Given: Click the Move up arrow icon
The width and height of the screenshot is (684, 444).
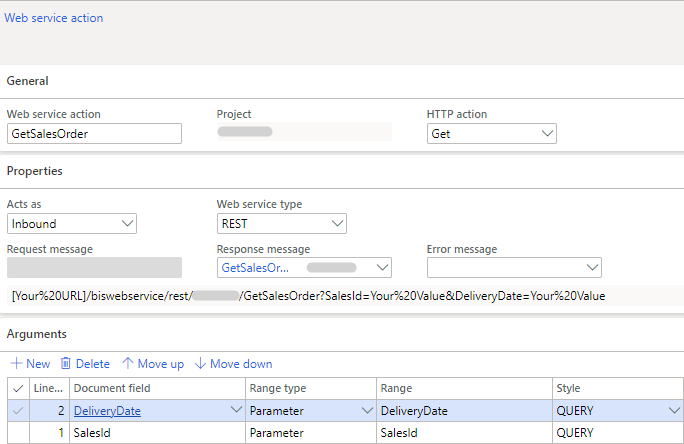Looking at the screenshot, I should point(127,364).
